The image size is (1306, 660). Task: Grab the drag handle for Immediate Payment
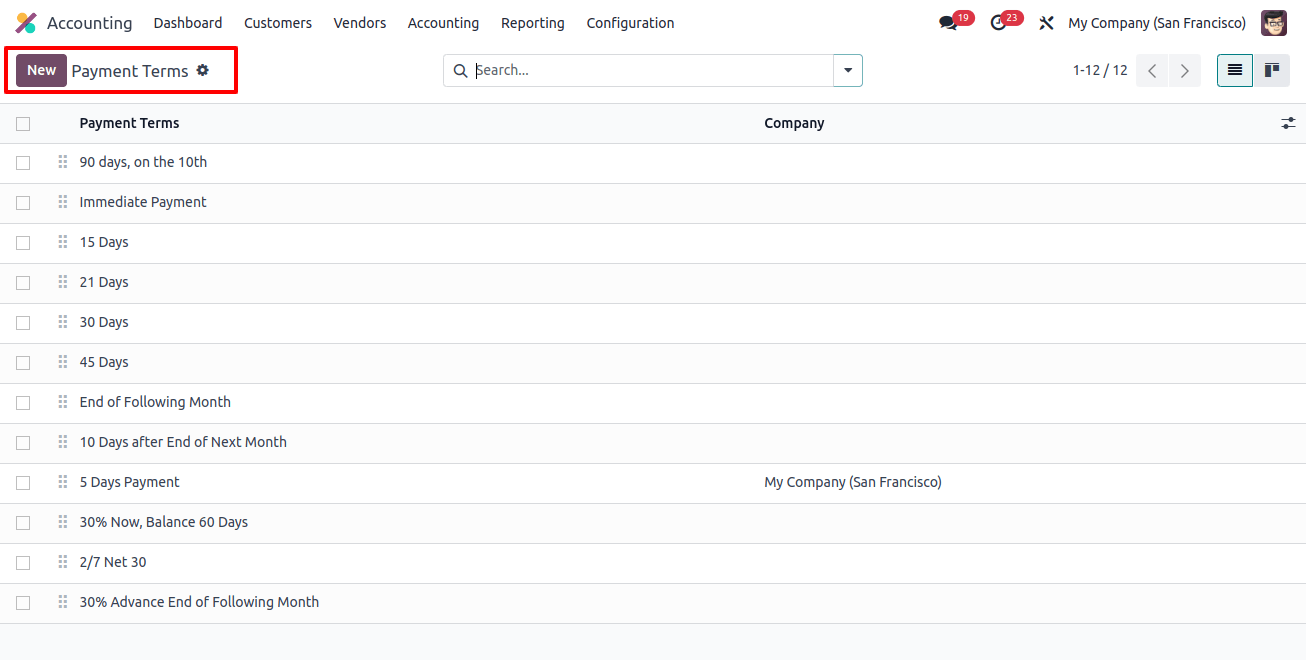click(63, 202)
